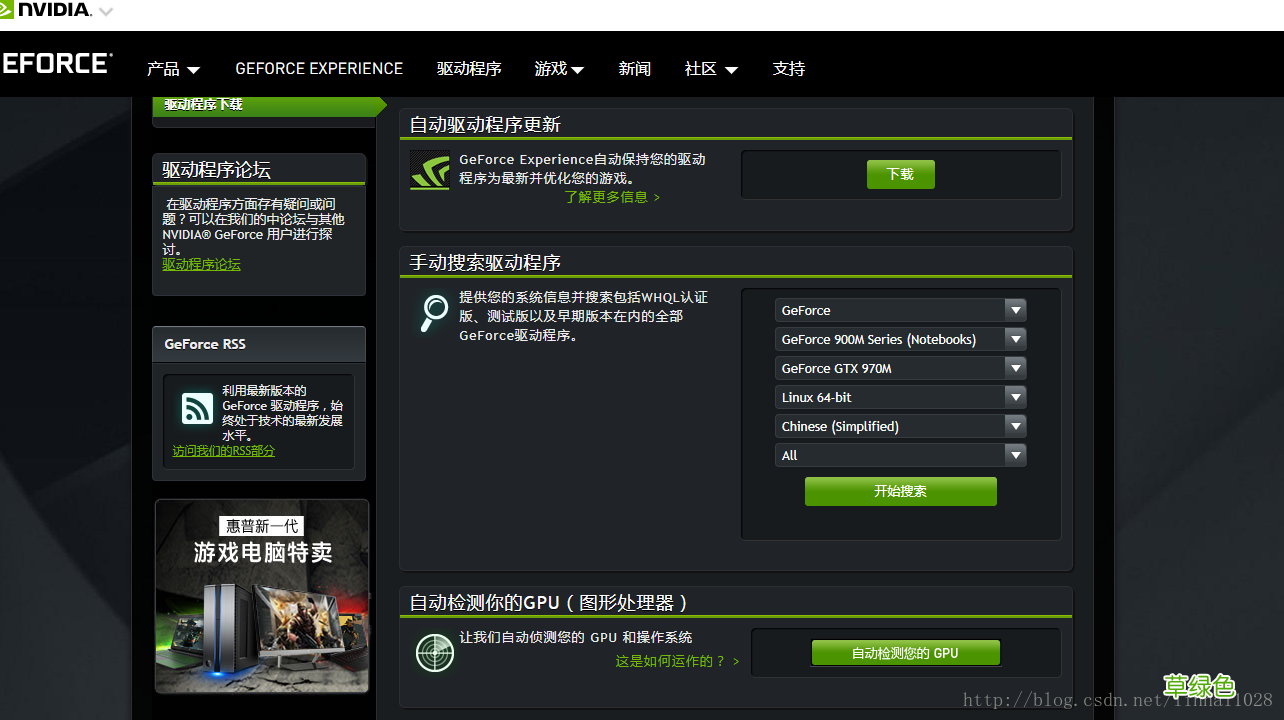Viewport: 1284px width, 720px height.
Task: Click the orange RSS feed icon
Action: coord(196,408)
